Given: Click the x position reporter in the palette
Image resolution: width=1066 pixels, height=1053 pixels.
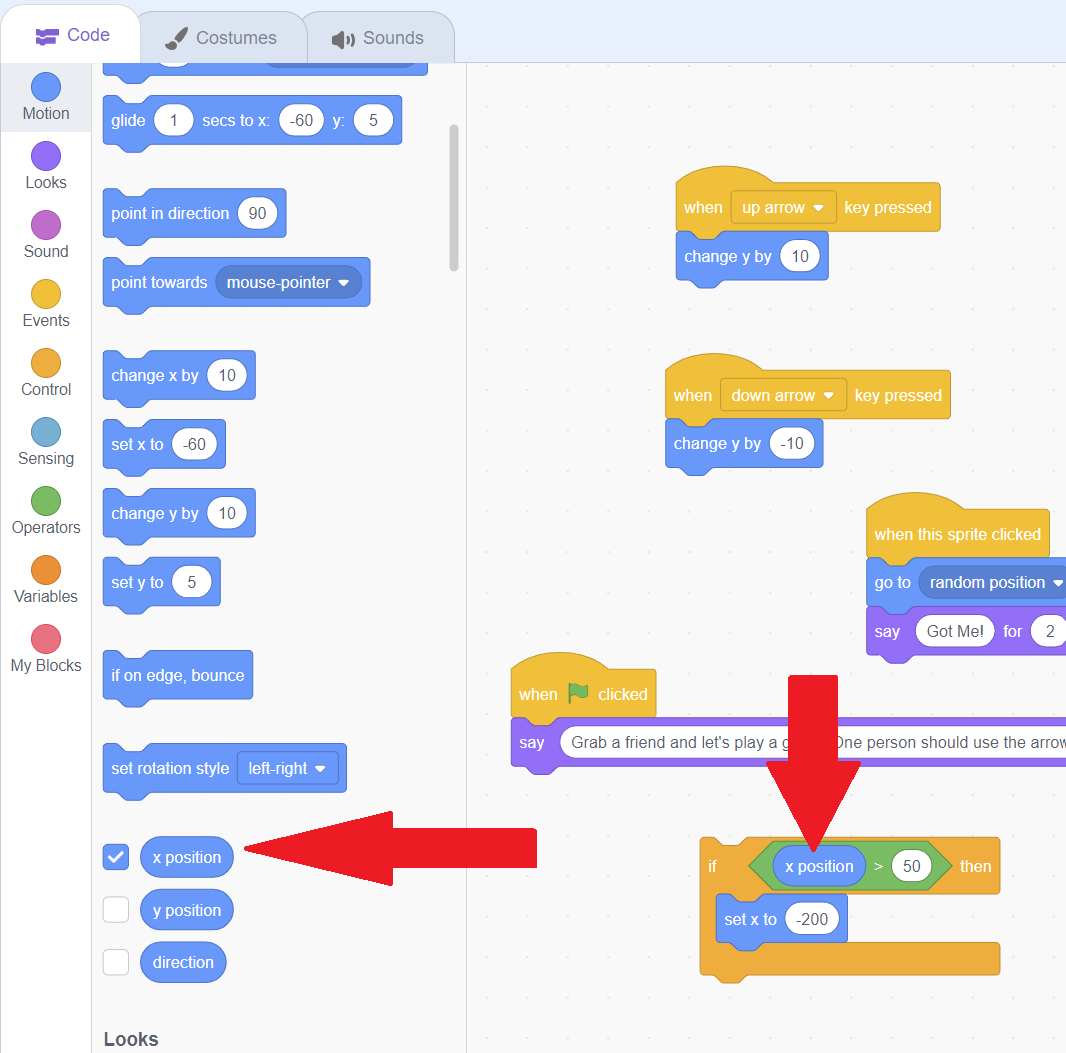Looking at the screenshot, I should coord(186,857).
